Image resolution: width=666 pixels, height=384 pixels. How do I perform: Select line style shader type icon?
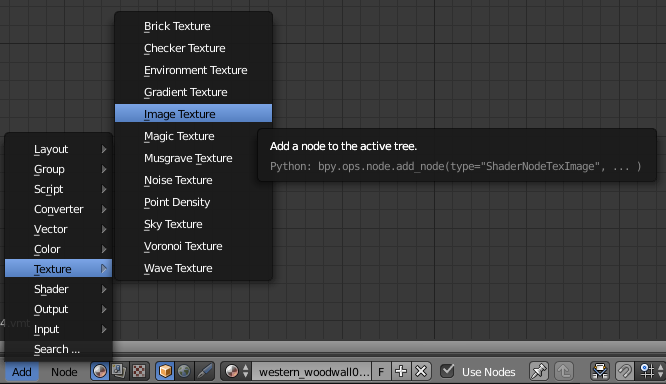pyautogui.click(x=204, y=372)
